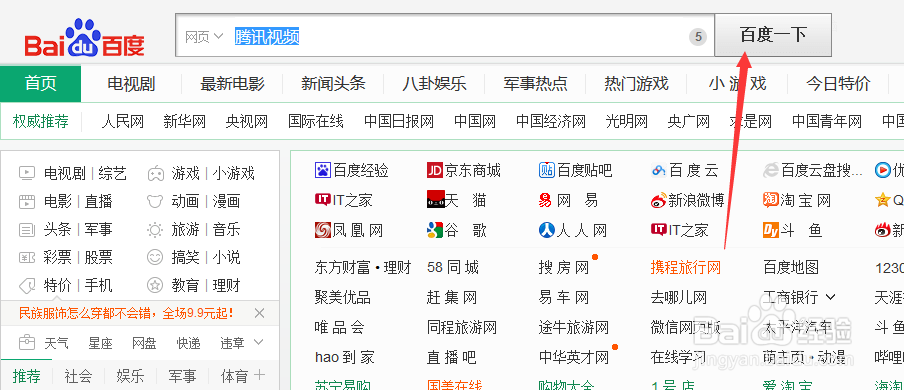The image size is (904, 390).
Task: Open the 去哪儿网 link
Action: tap(679, 298)
